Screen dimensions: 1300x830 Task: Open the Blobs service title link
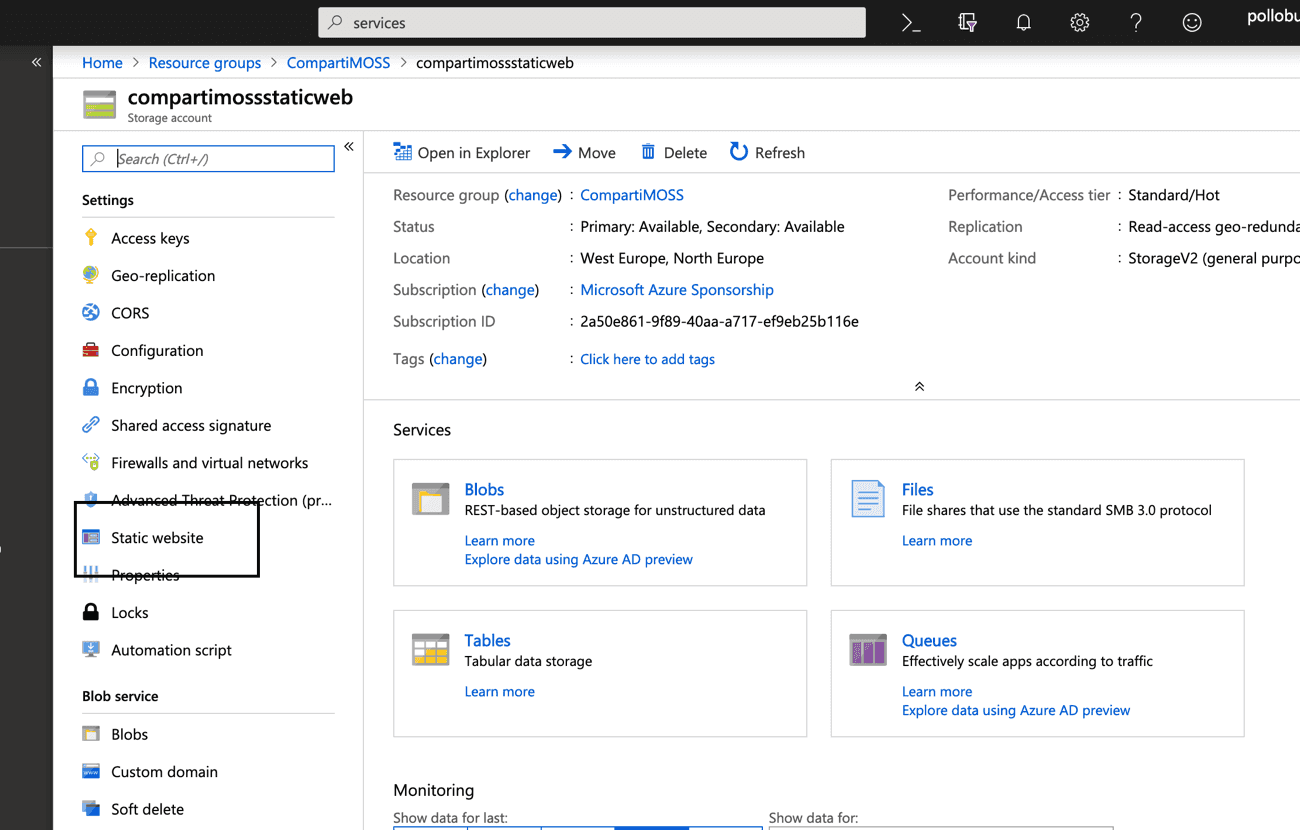(x=484, y=489)
